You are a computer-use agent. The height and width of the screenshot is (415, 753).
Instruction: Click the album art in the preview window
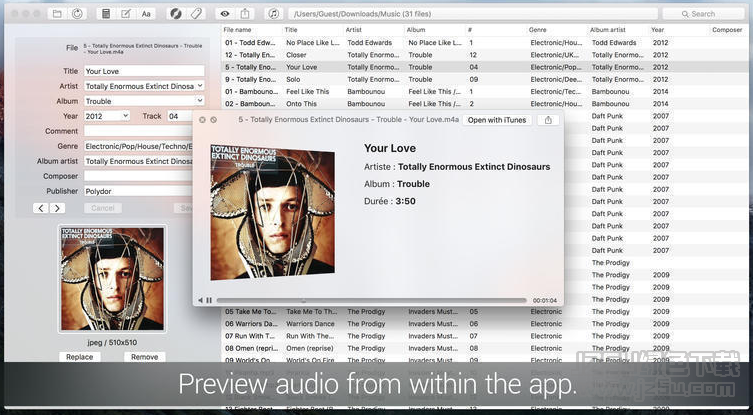tap(272, 212)
